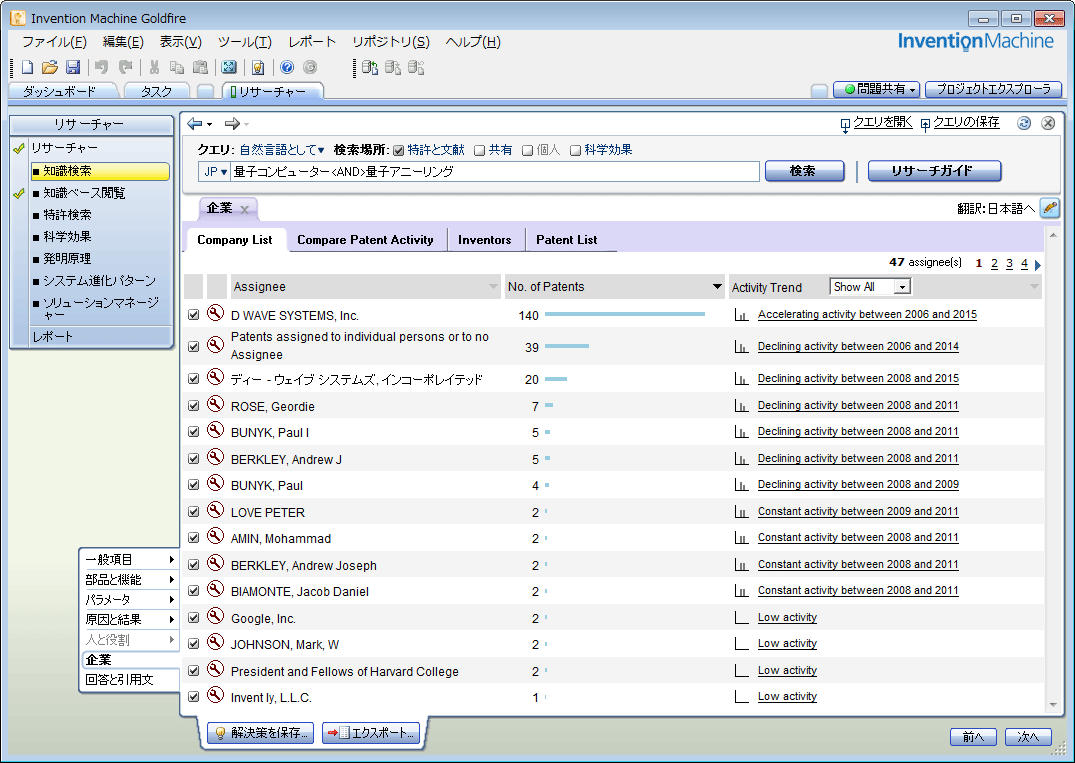Enable the 共有 search location checkbox
1075x763 pixels.
tap(480, 150)
